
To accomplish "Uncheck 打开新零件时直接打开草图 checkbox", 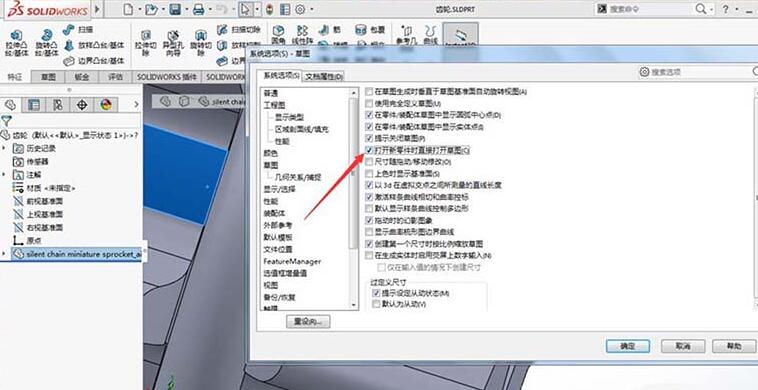I will tap(369, 150).
